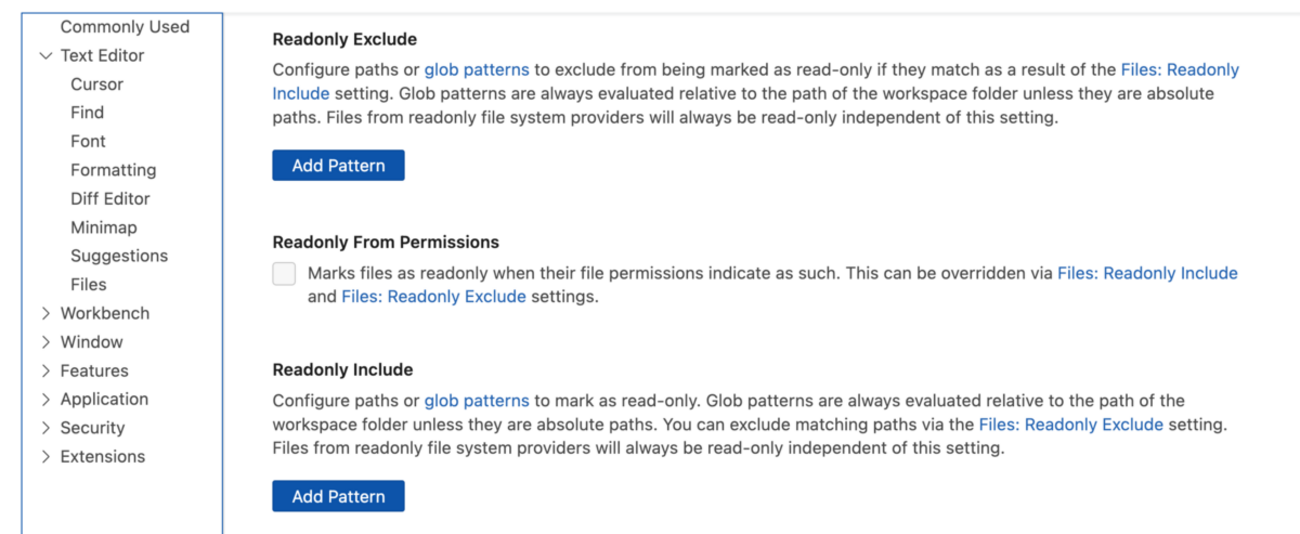
Task: Click Add Pattern under Readonly Exclude
Action: tap(338, 166)
